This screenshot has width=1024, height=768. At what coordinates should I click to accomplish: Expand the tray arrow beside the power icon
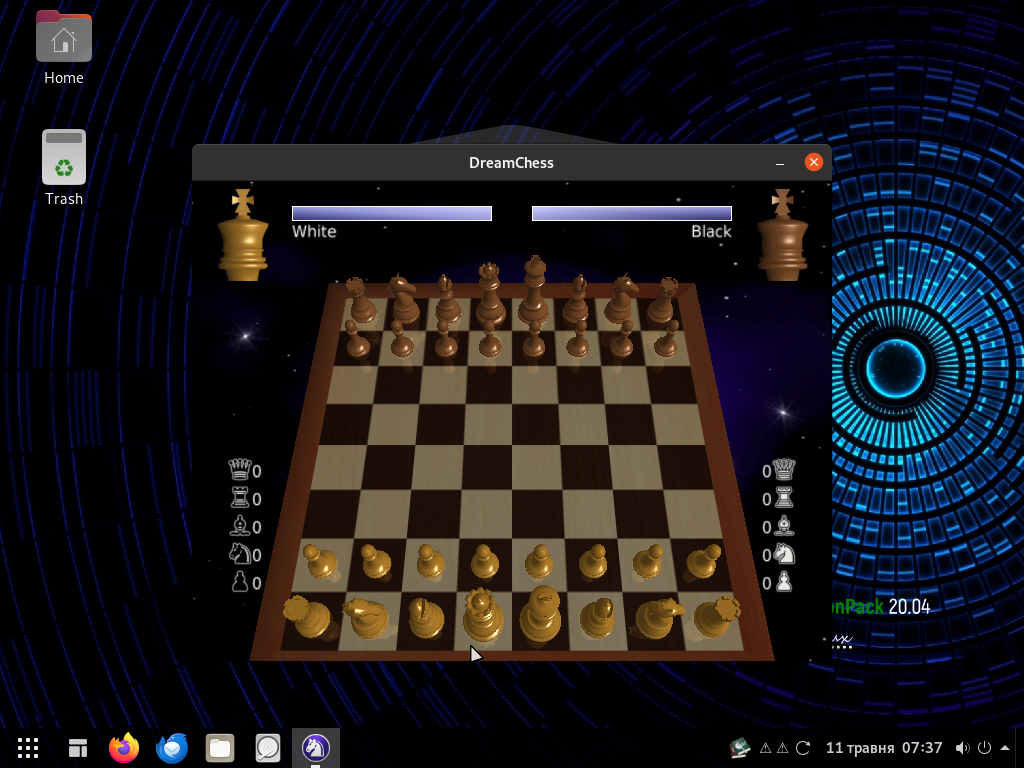[x=1006, y=748]
